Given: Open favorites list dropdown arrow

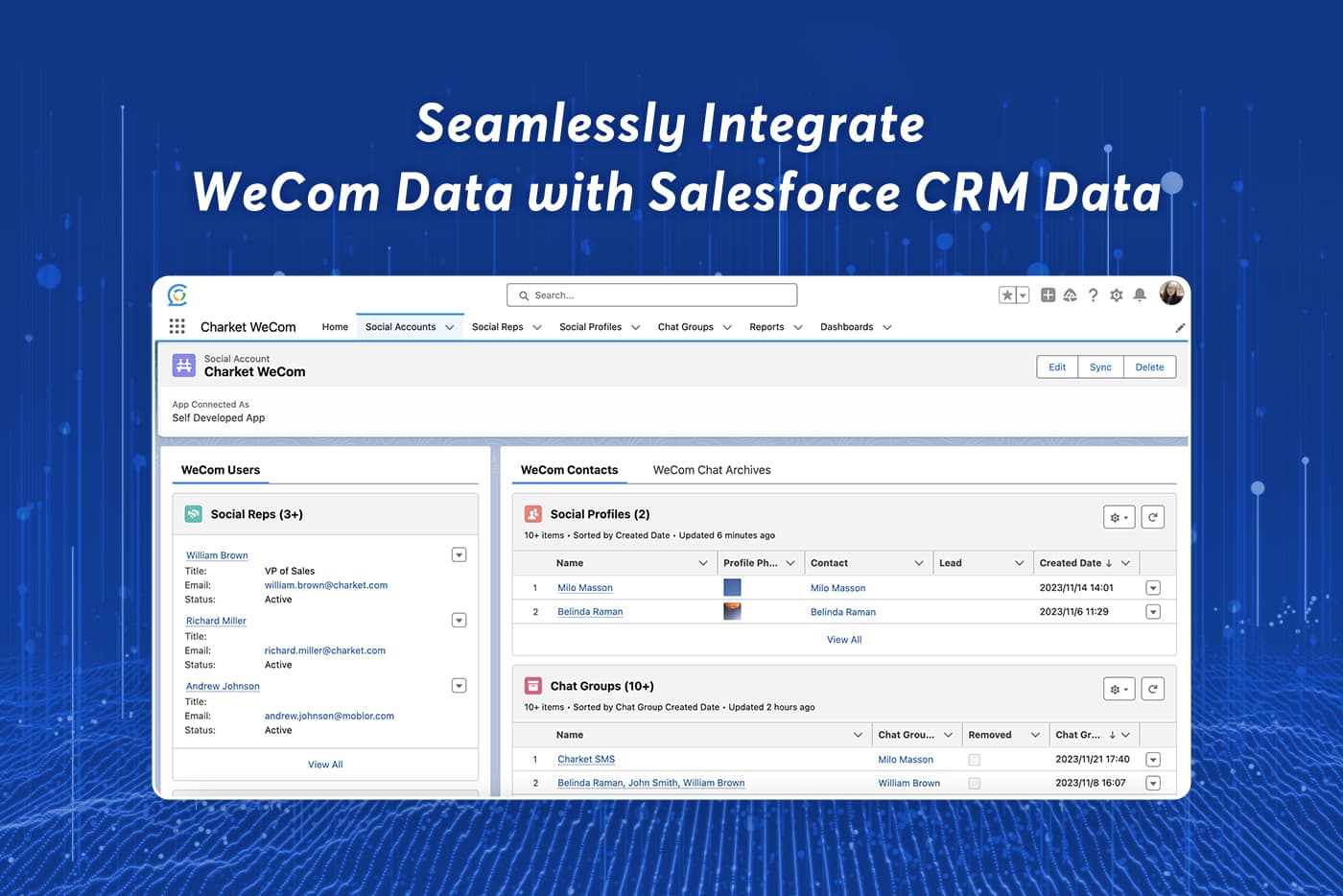Looking at the screenshot, I should click(1023, 295).
